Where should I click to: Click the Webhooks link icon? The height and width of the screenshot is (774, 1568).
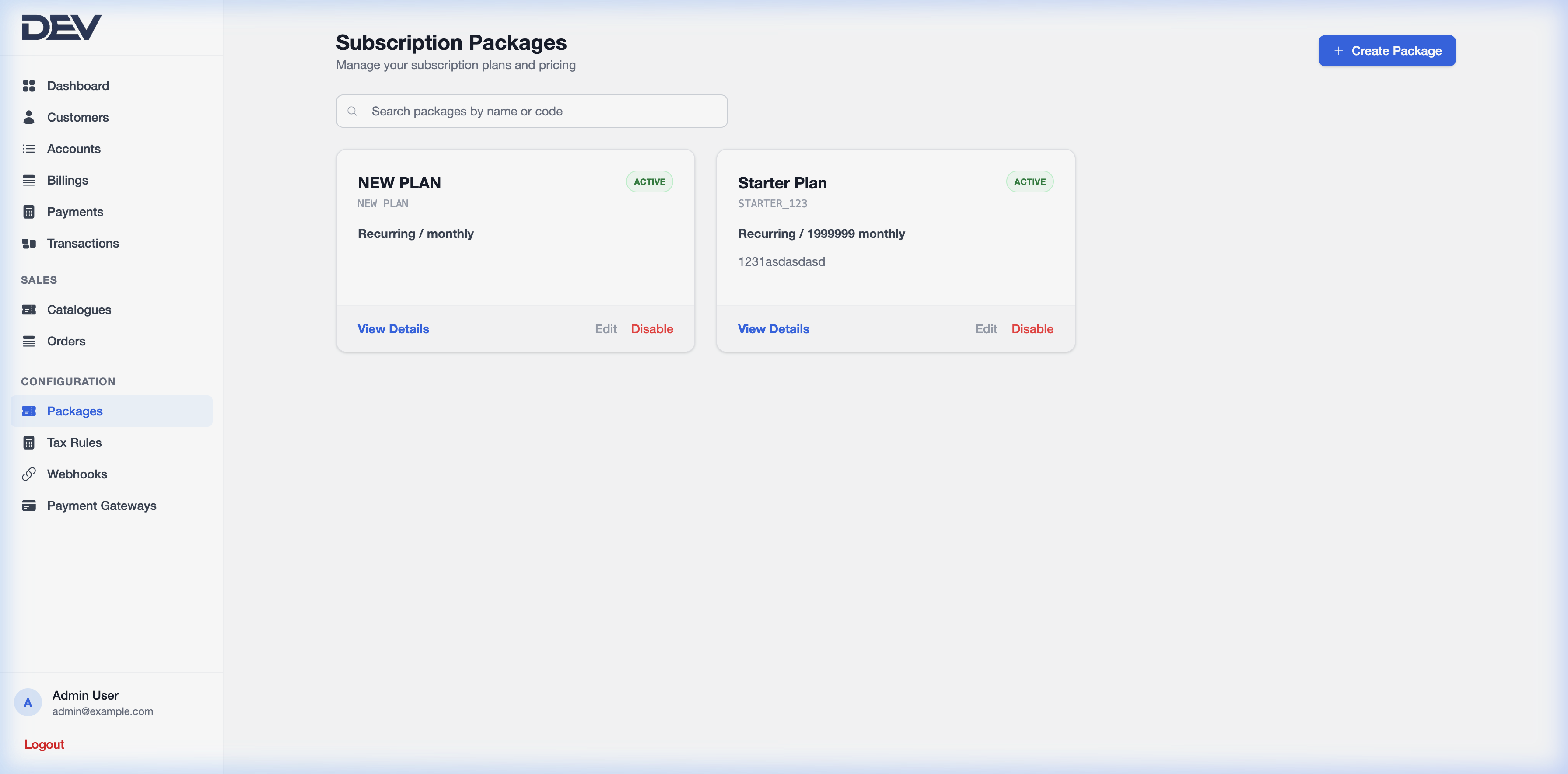(29, 474)
